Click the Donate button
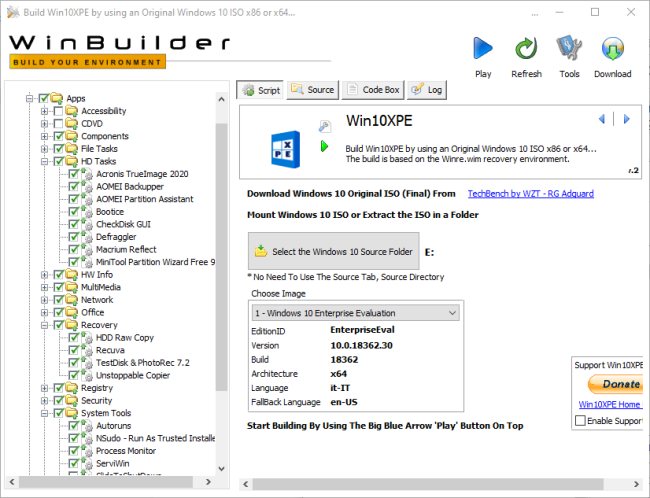Screen dimensions: 650x498 point(615,384)
